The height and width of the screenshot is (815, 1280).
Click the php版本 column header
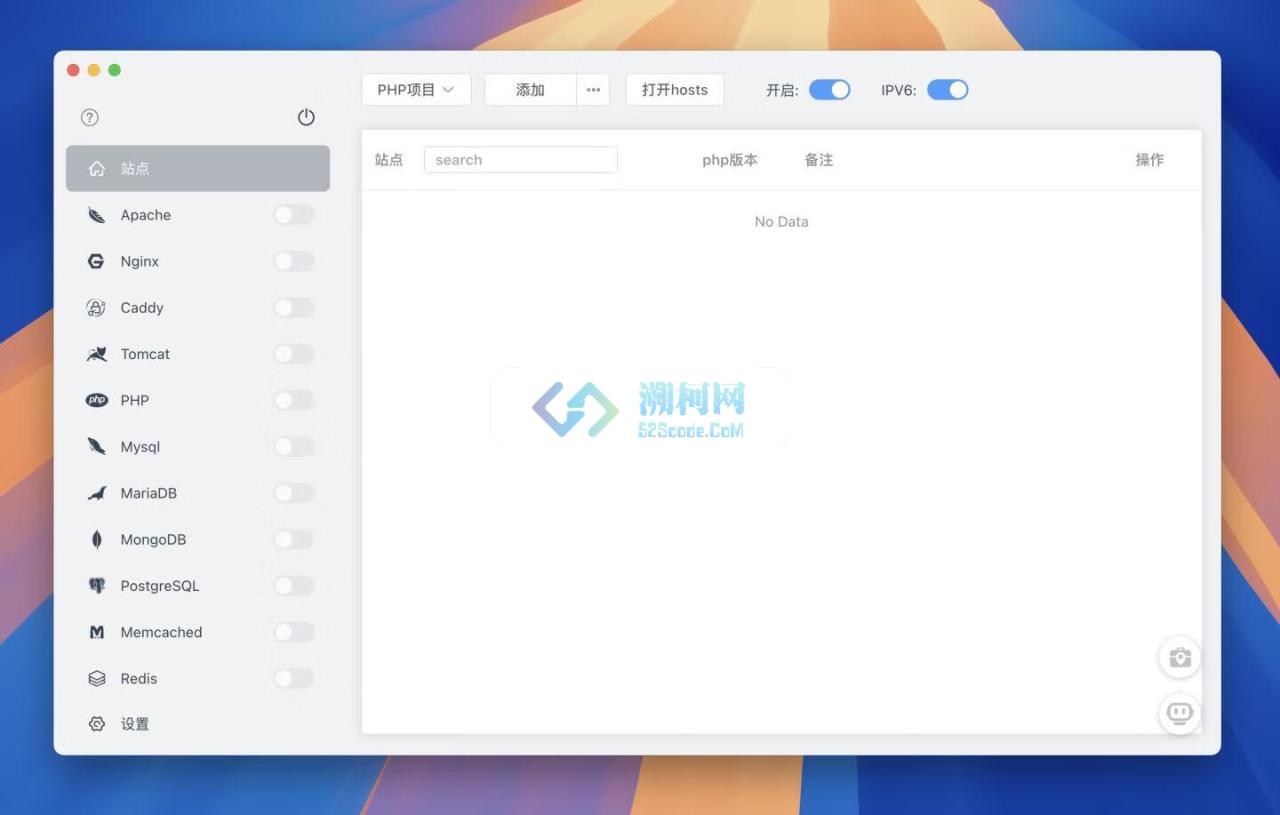(x=730, y=160)
